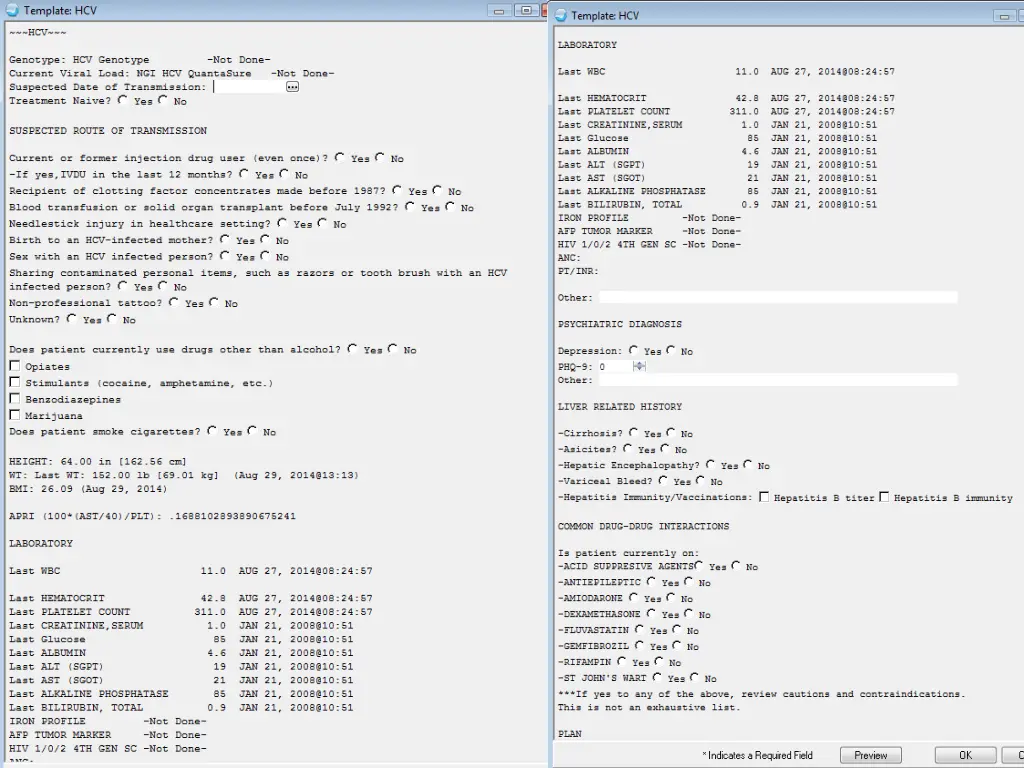1024x768 pixels.
Task: Minimize the left Template: HCV window
Action: 501,10
